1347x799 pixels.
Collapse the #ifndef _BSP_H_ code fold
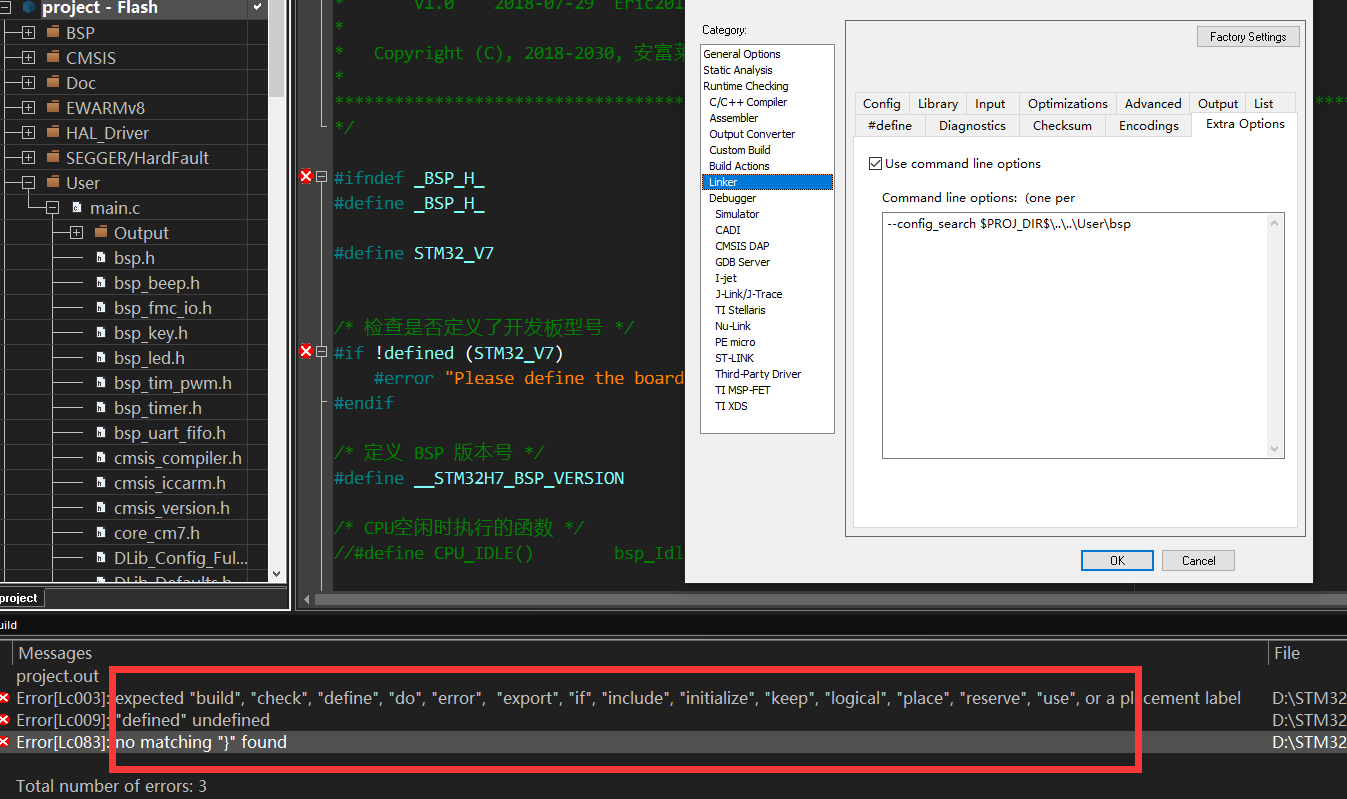[322, 177]
